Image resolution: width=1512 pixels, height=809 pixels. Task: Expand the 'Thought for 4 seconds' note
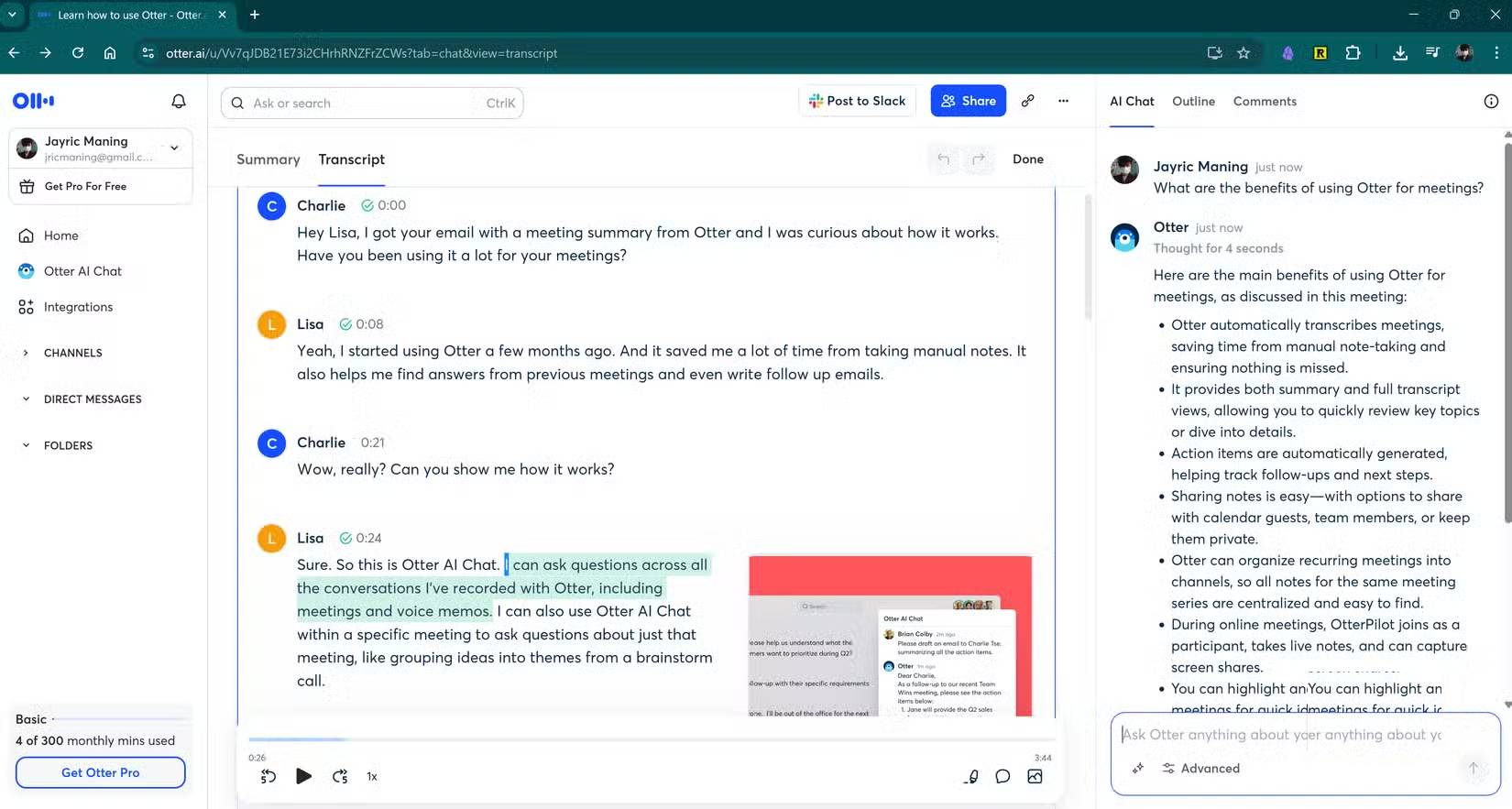tap(1218, 248)
